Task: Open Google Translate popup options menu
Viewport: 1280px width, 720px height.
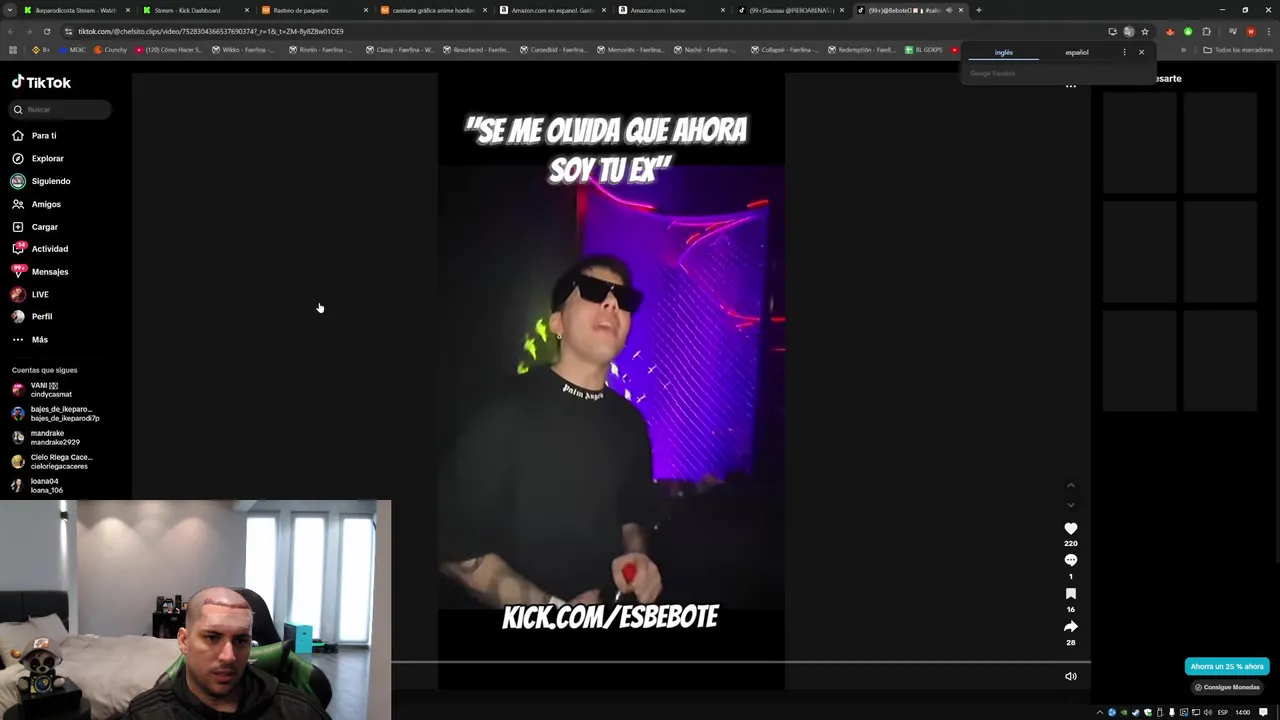Action: [x=1124, y=52]
